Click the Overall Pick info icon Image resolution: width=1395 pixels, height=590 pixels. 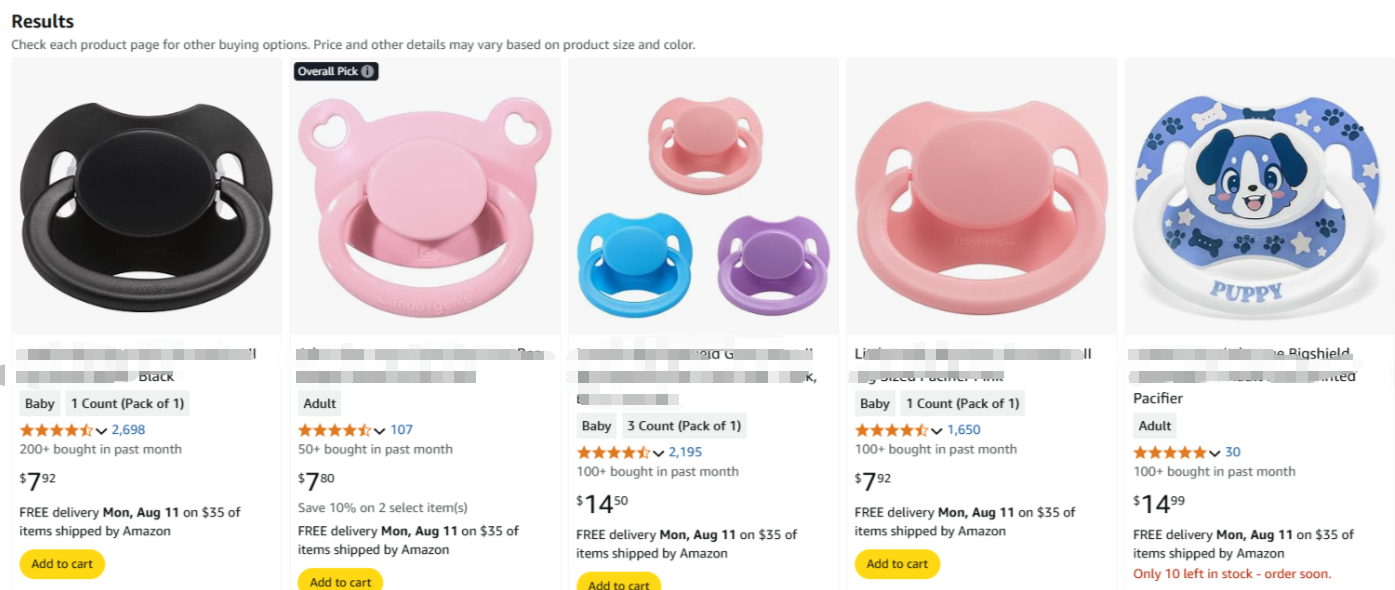[368, 71]
